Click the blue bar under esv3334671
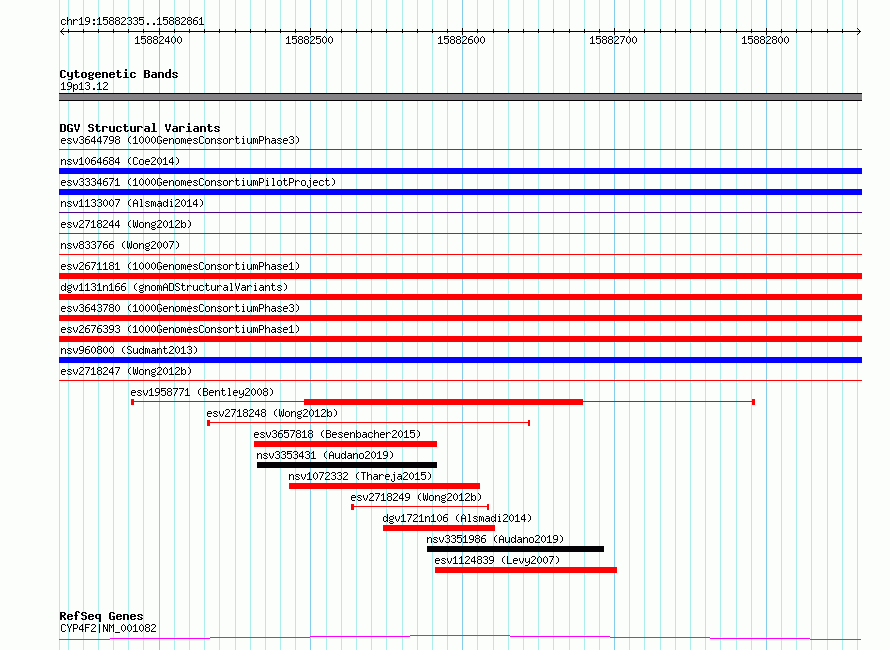Screen dimensions: 890x650 click(460, 192)
